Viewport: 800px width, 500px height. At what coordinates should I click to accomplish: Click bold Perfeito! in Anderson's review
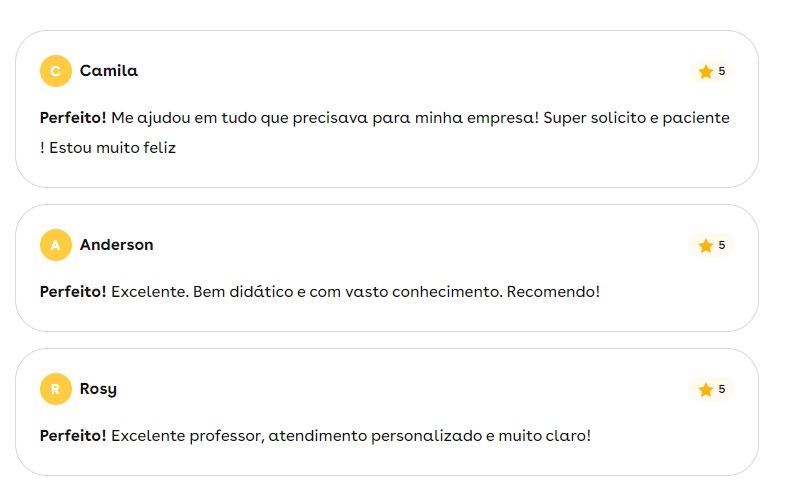tap(73, 292)
